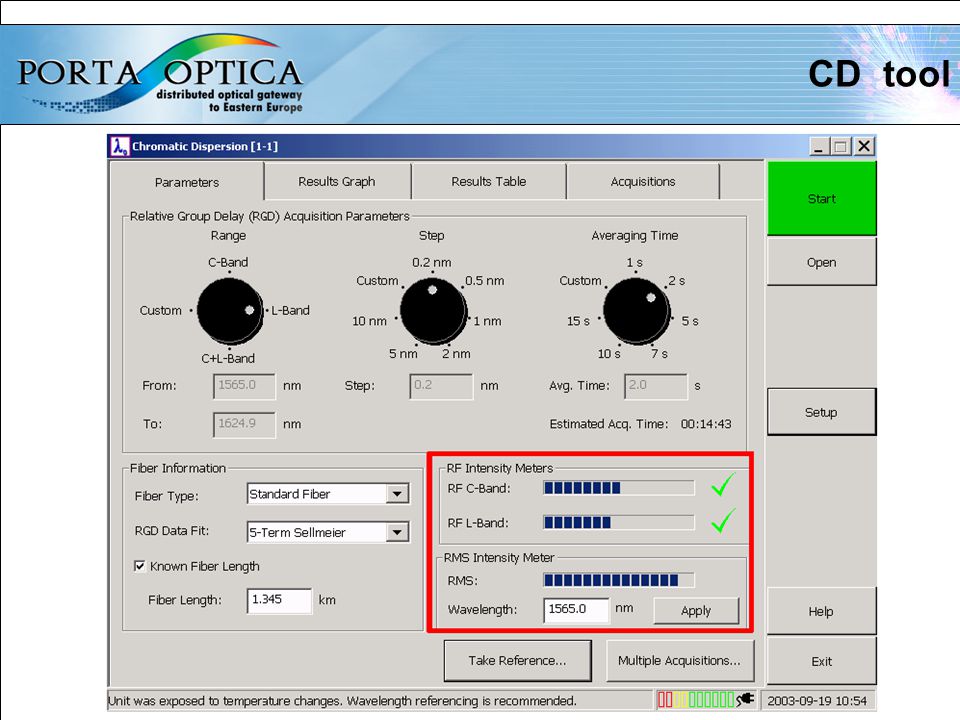Click the Take Reference... button

click(517, 661)
